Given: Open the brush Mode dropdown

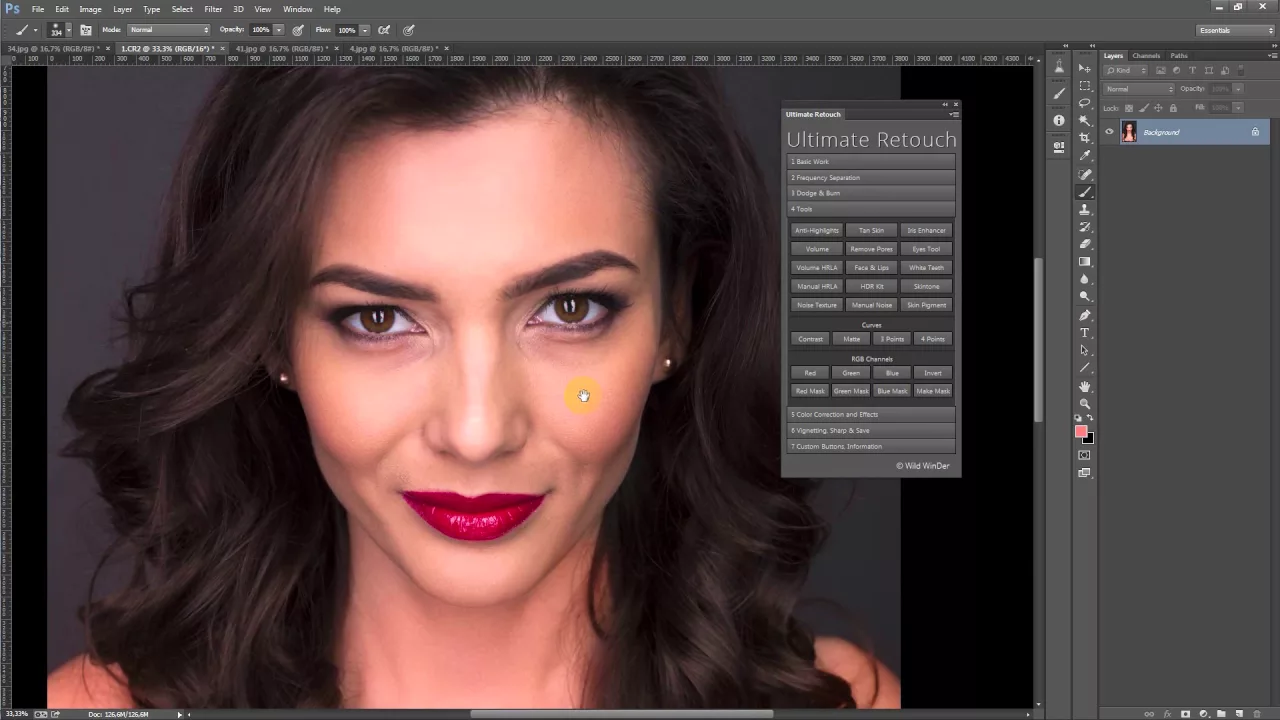Looking at the screenshot, I should 168,30.
